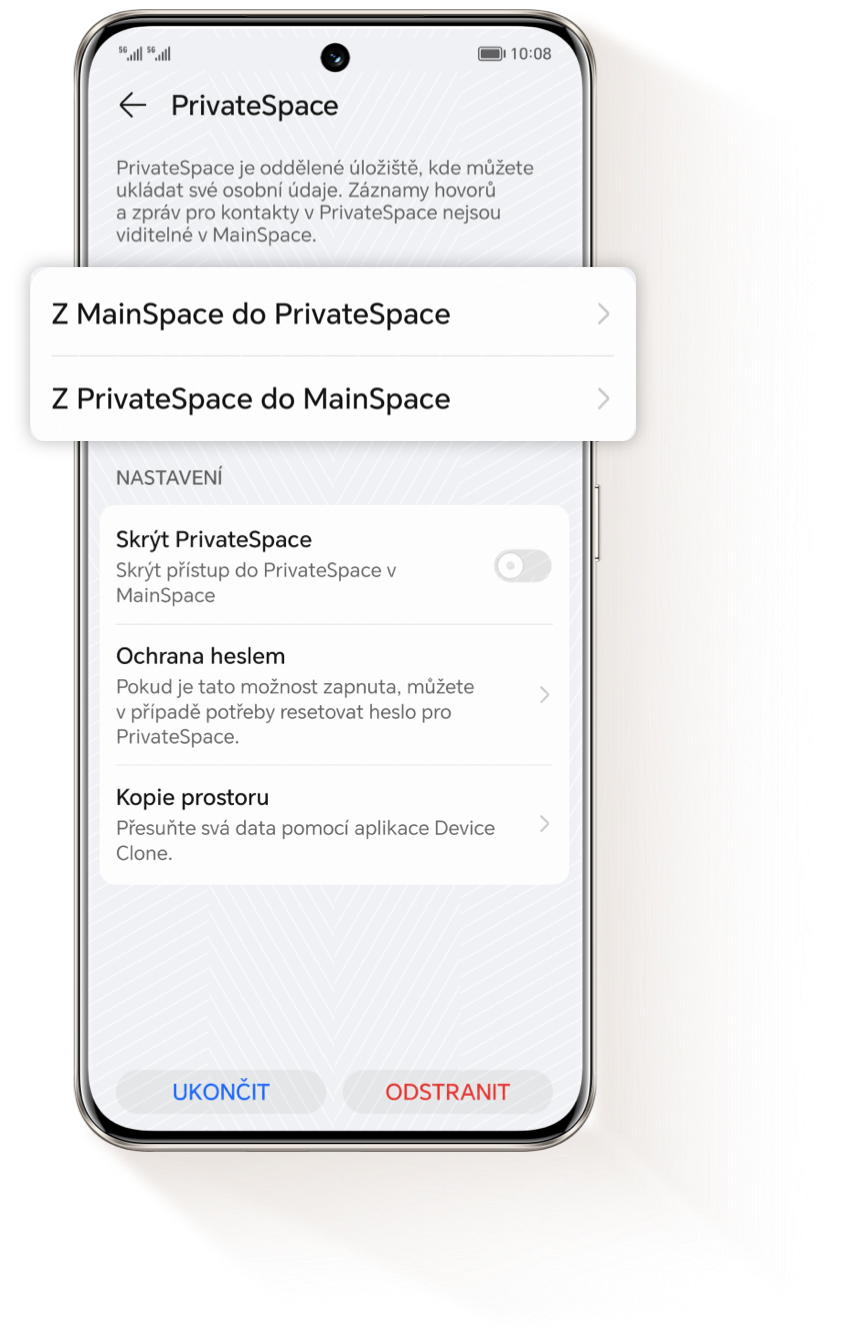This screenshot has width=846, height=1338.
Task: Tap the UKONČIT button
Action: coord(221,1092)
